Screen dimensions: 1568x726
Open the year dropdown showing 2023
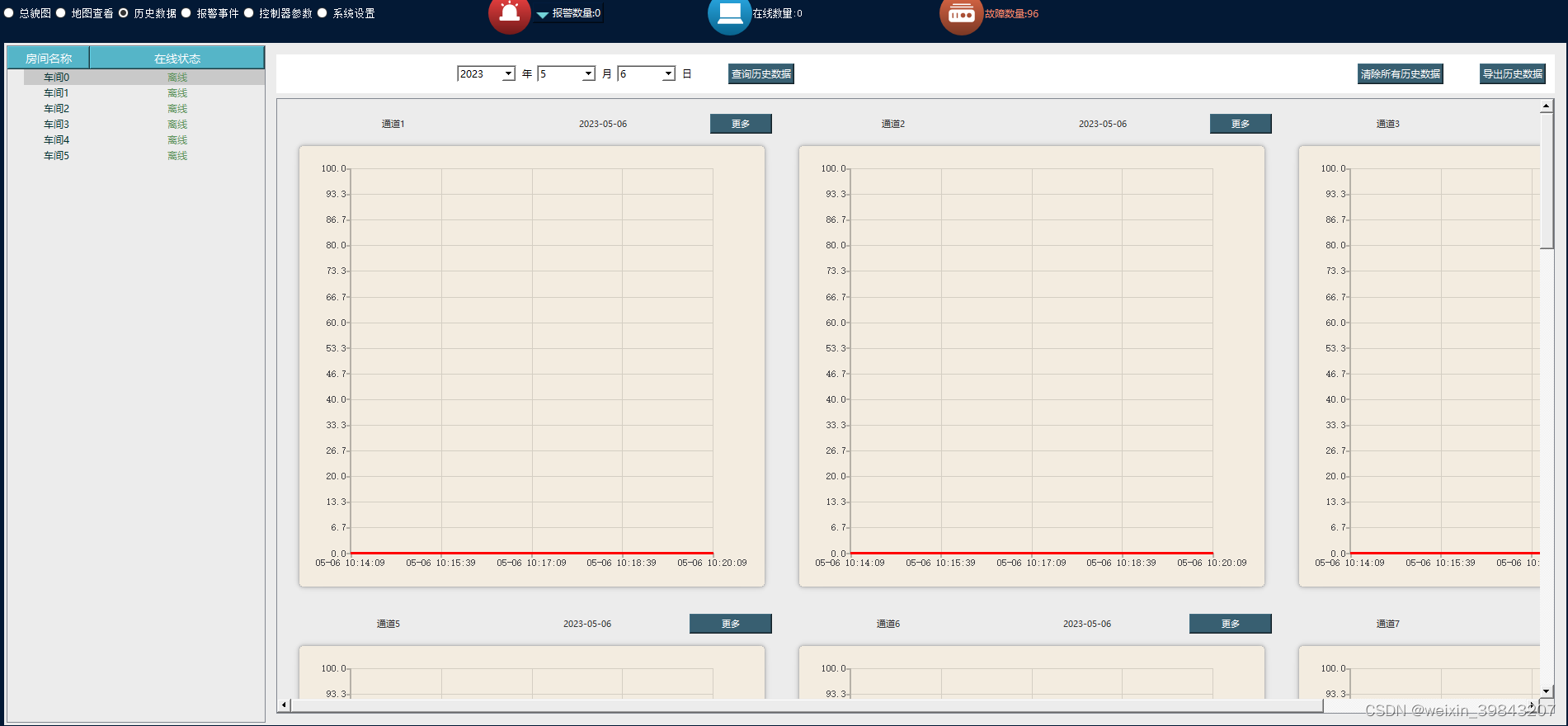pyautogui.click(x=486, y=74)
